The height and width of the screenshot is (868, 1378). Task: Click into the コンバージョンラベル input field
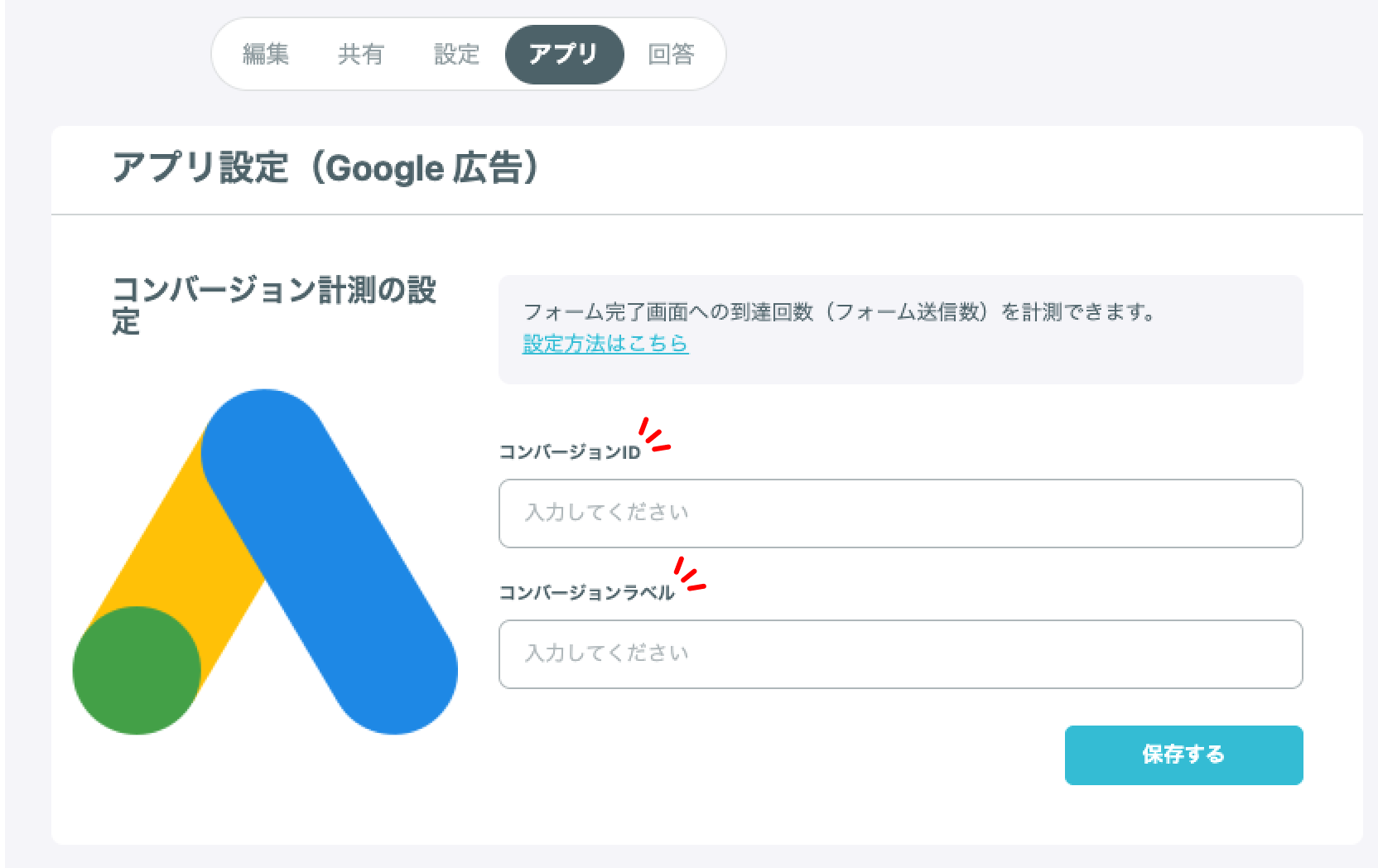pyautogui.click(x=900, y=654)
